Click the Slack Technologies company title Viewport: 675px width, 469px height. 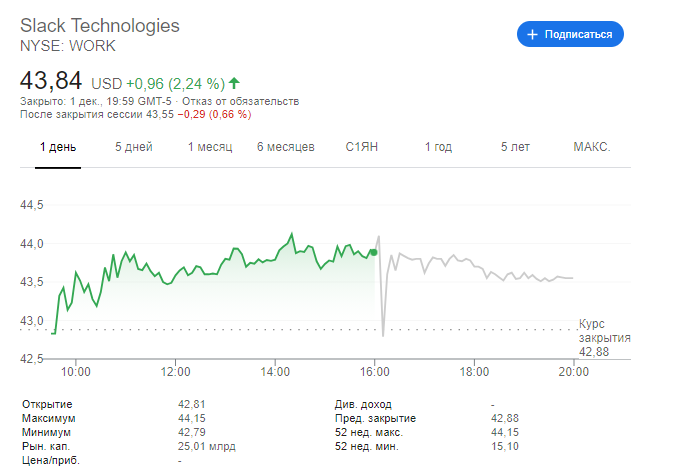pos(100,25)
